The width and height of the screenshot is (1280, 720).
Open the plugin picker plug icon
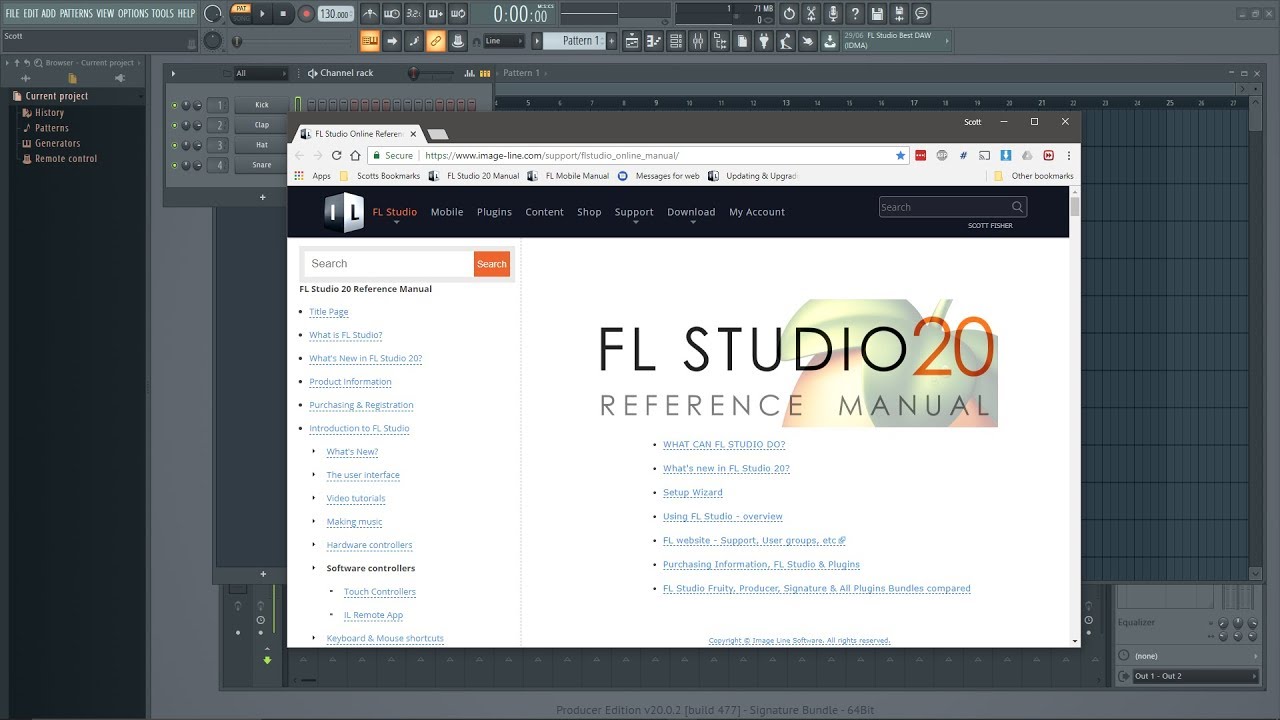[764, 41]
